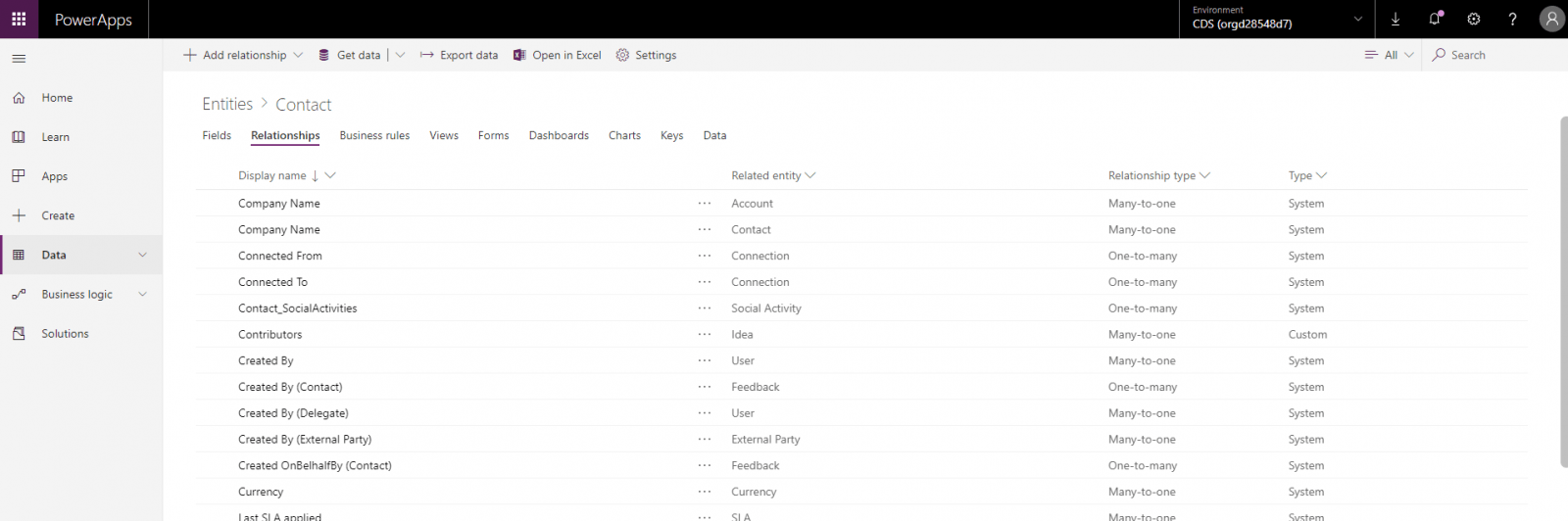Open more options for Connected To row
The height and width of the screenshot is (521, 1568).
click(705, 282)
